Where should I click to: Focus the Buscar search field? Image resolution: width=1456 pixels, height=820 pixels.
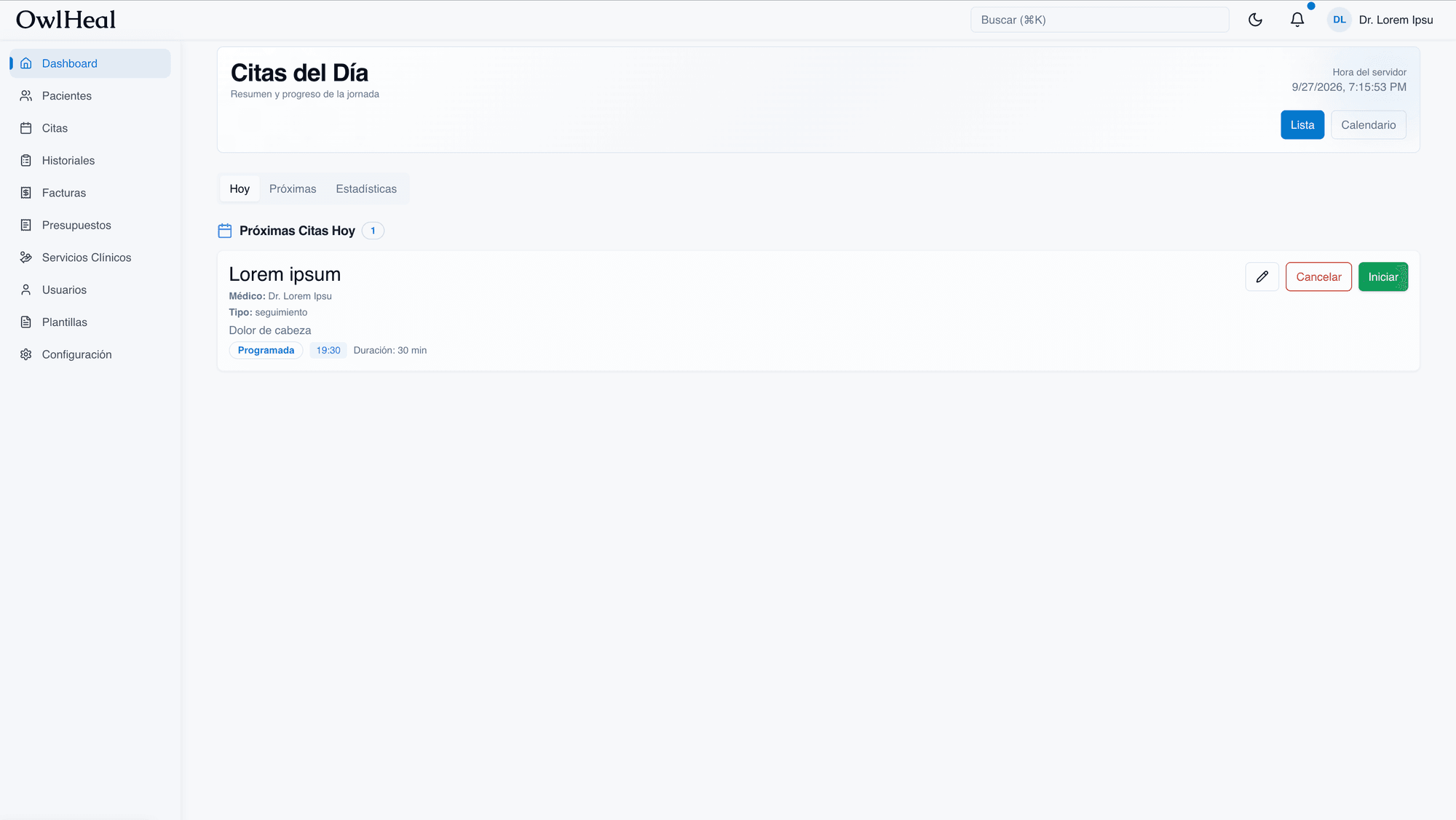[1099, 20]
